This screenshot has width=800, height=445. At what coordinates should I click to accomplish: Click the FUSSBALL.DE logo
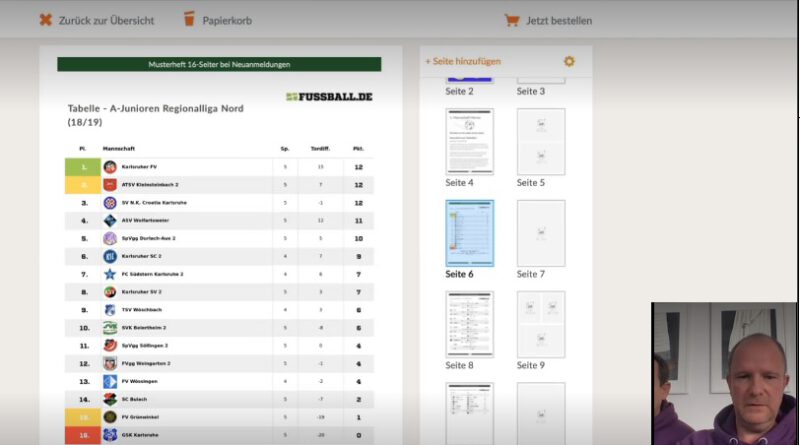tap(329, 97)
